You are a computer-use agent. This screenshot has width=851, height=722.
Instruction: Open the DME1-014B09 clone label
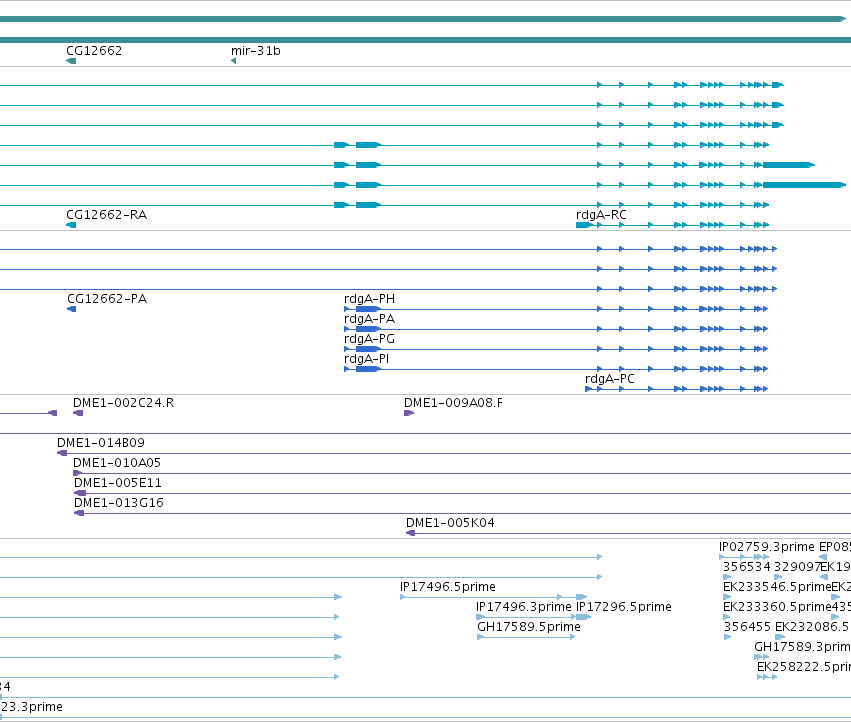[101, 443]
